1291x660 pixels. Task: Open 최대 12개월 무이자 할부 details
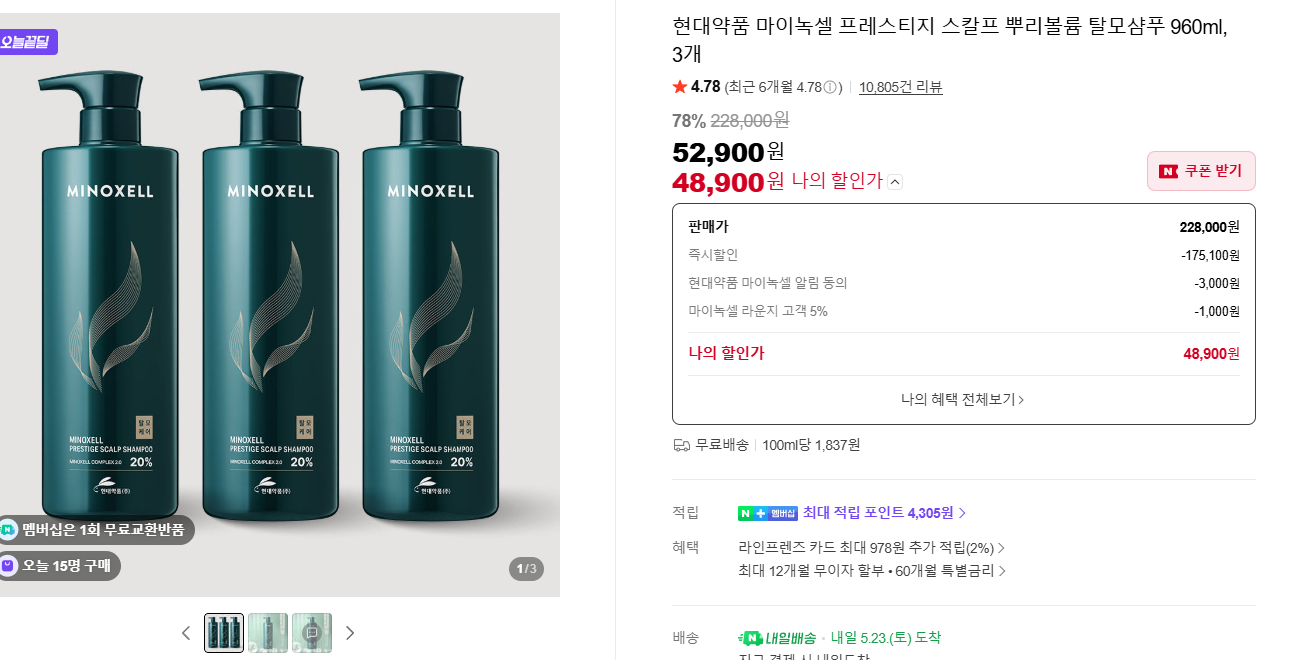pyautogui.click(x=872, y=571)
